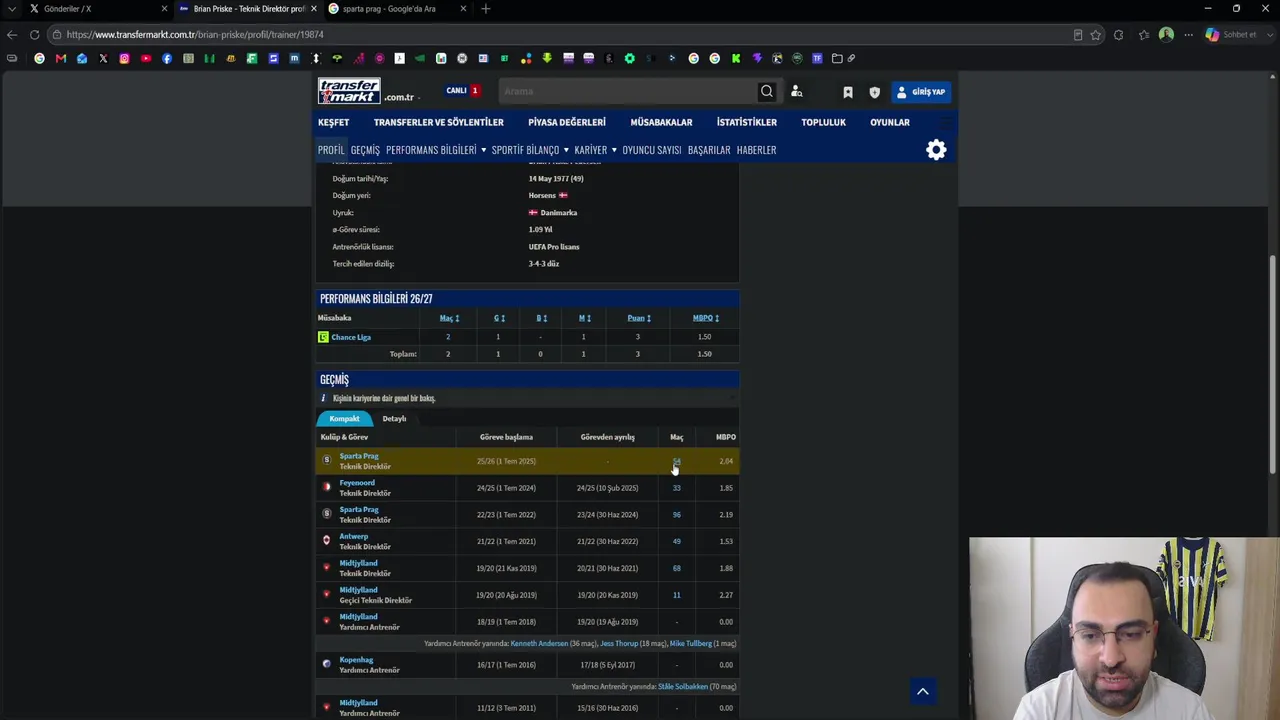Click the CANLI live scores button
This screenshot has height=720, width=1280.
pos(463,91)
